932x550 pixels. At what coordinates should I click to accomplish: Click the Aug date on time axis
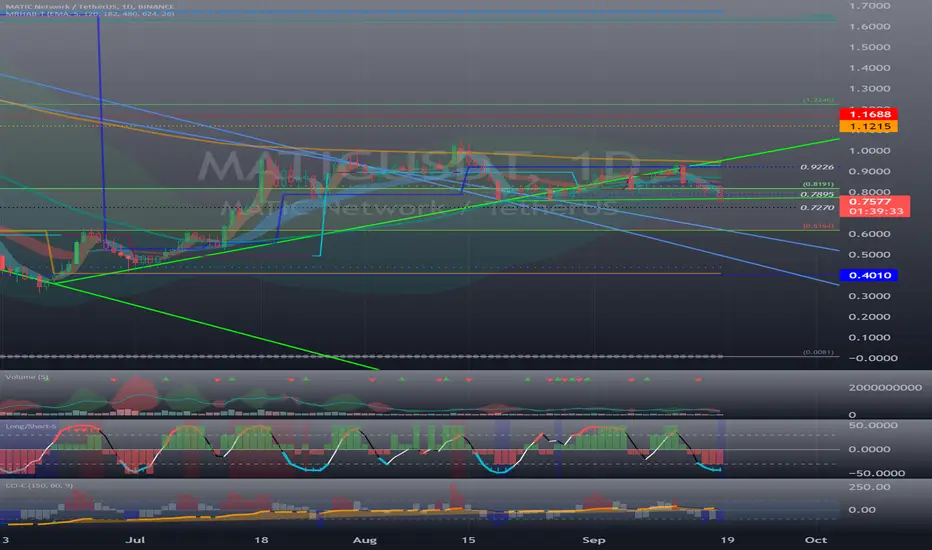click(x=364, y=540)
